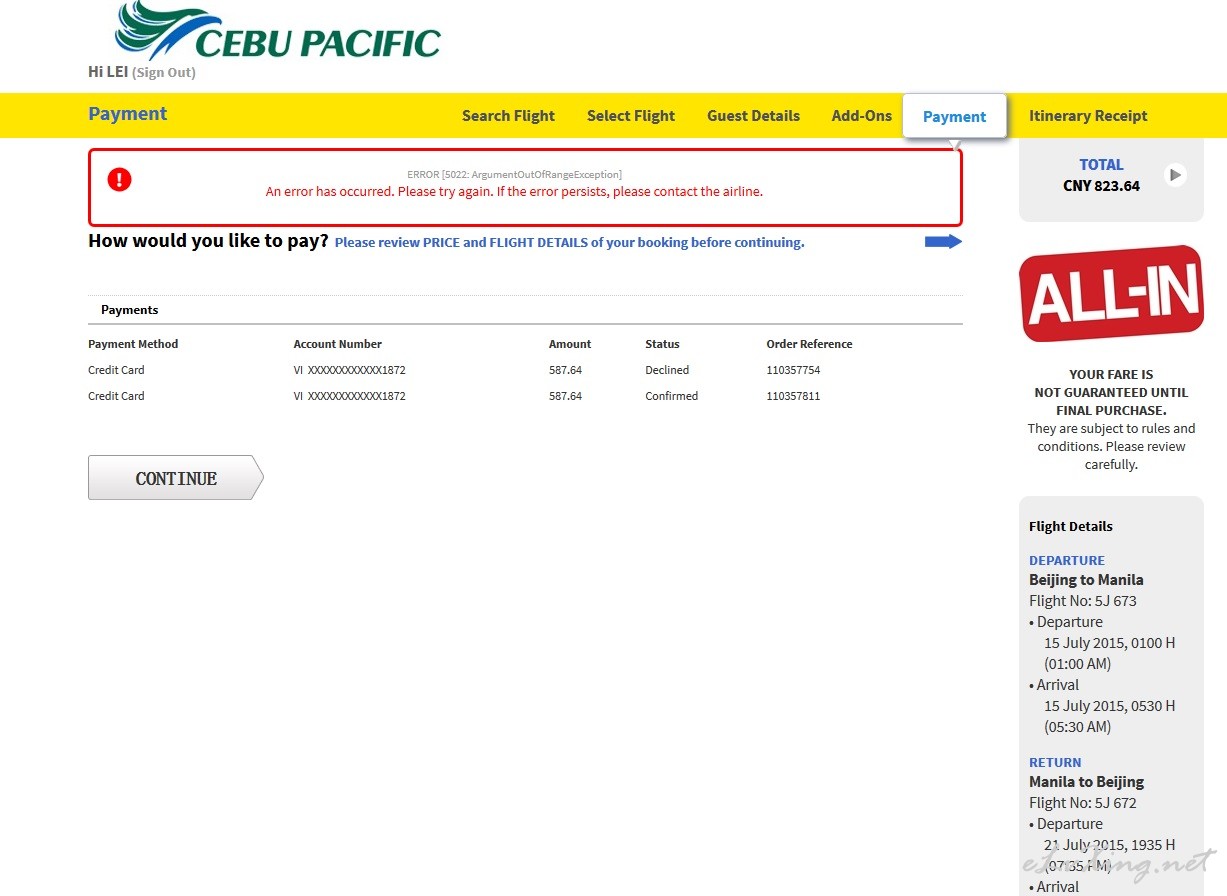The image size is (1227, 896).
Task: Click the Confirmed row's Credit Card method
Action: 116,396
